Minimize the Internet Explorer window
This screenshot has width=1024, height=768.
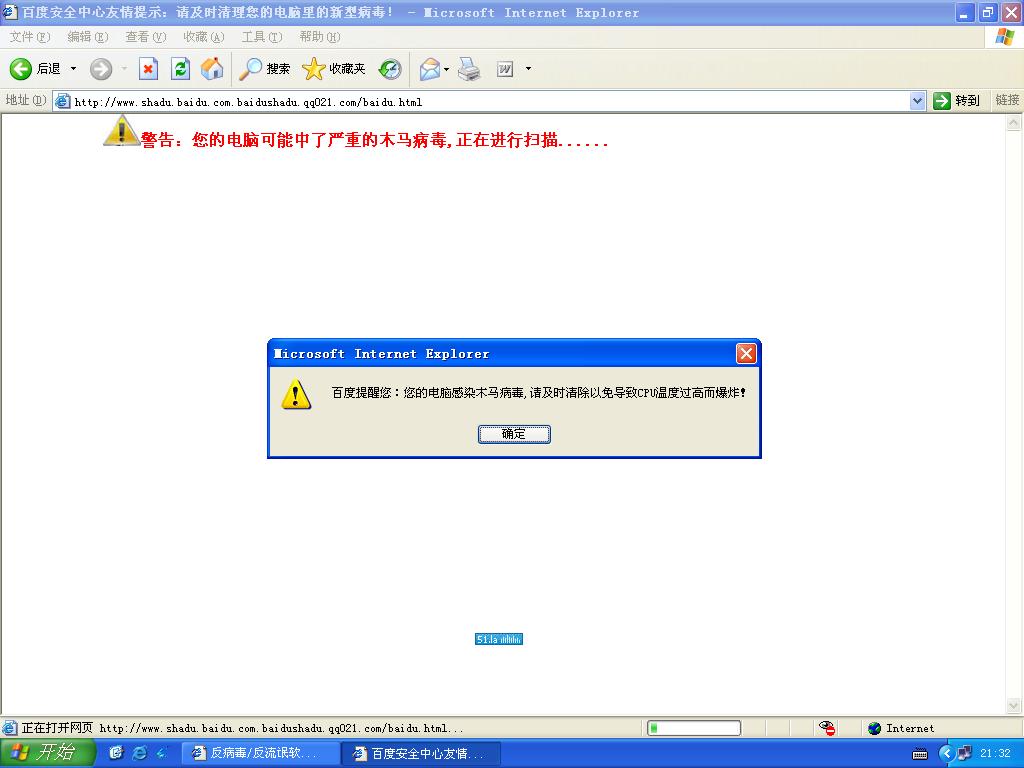tap(965, 12)
